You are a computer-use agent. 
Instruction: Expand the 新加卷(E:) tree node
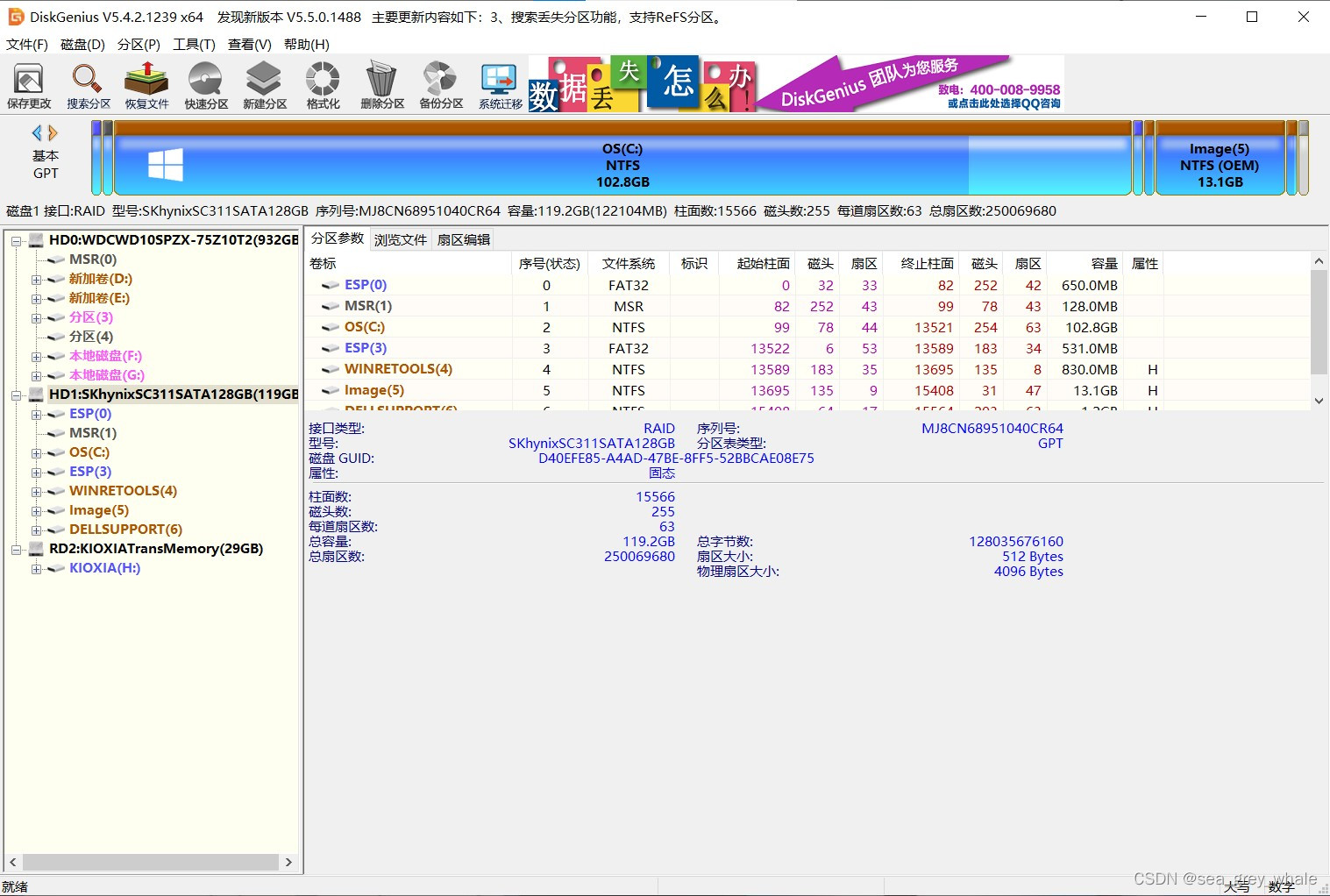[36, 299]
